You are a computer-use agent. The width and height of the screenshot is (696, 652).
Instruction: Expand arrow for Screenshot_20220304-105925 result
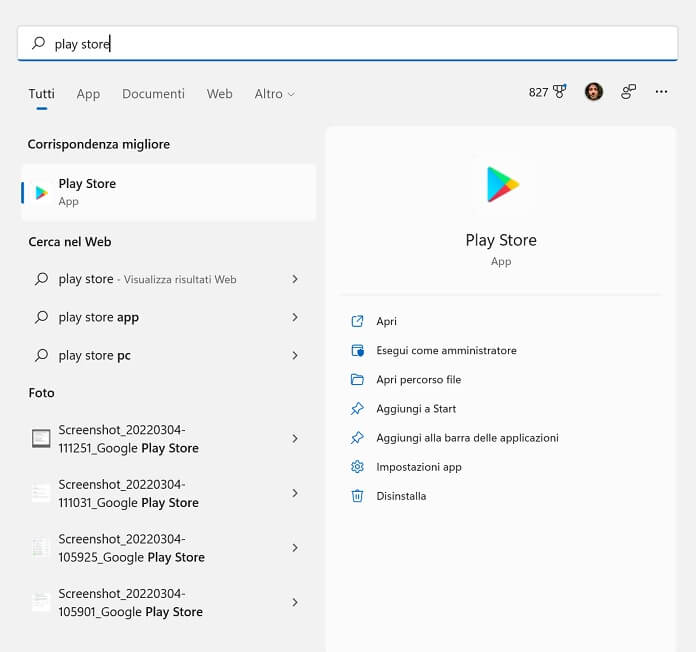[x=295, y=548]
